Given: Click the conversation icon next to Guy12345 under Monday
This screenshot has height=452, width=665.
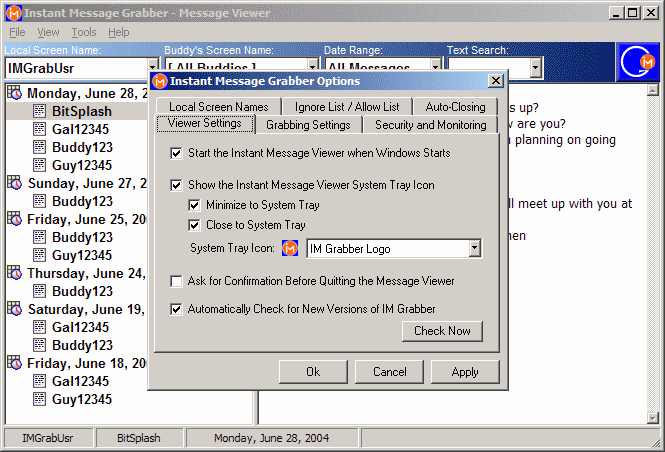Looking at the screenshot, I should [x=39, y=165].
